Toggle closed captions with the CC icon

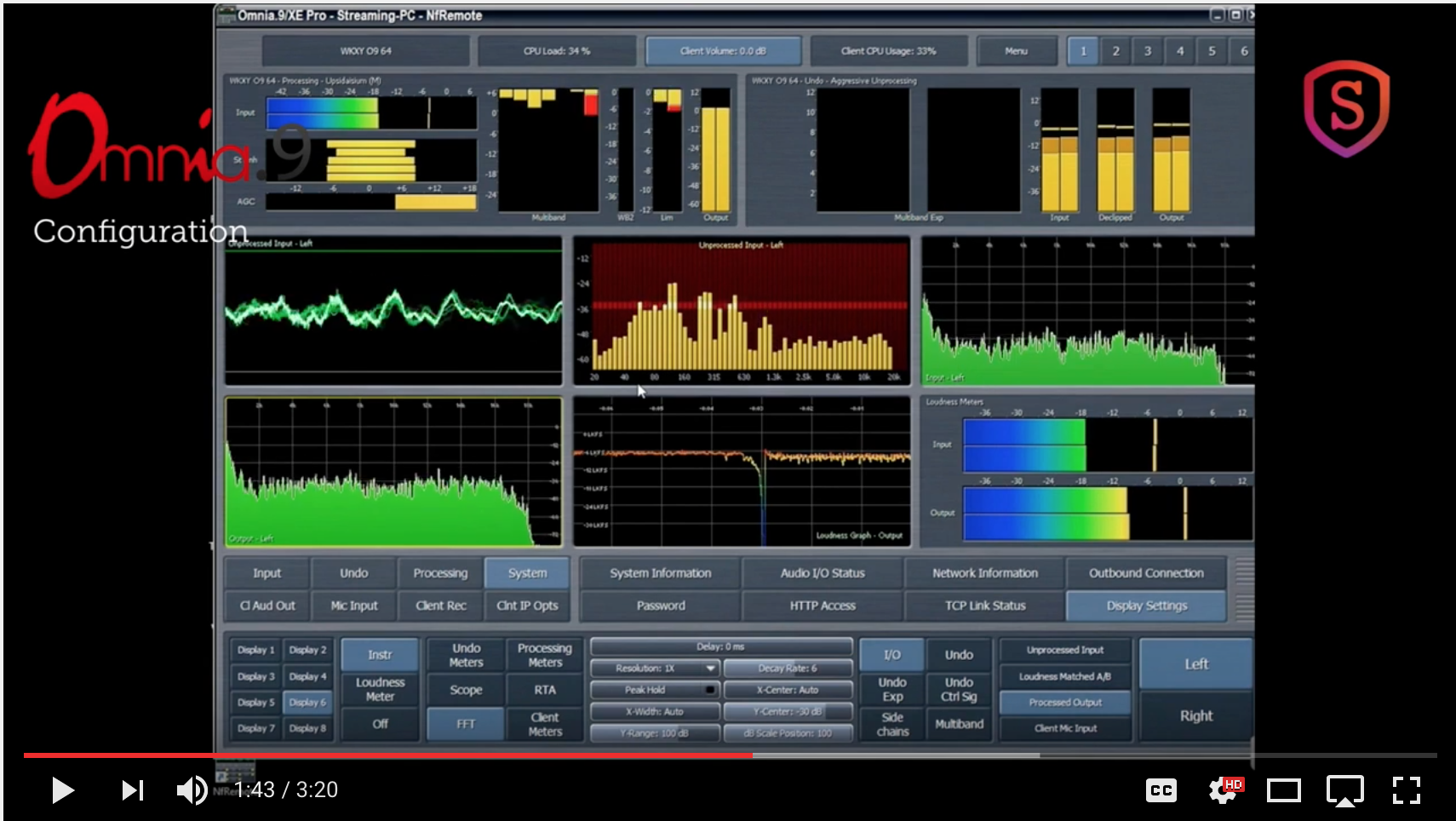click(1161, 789)
